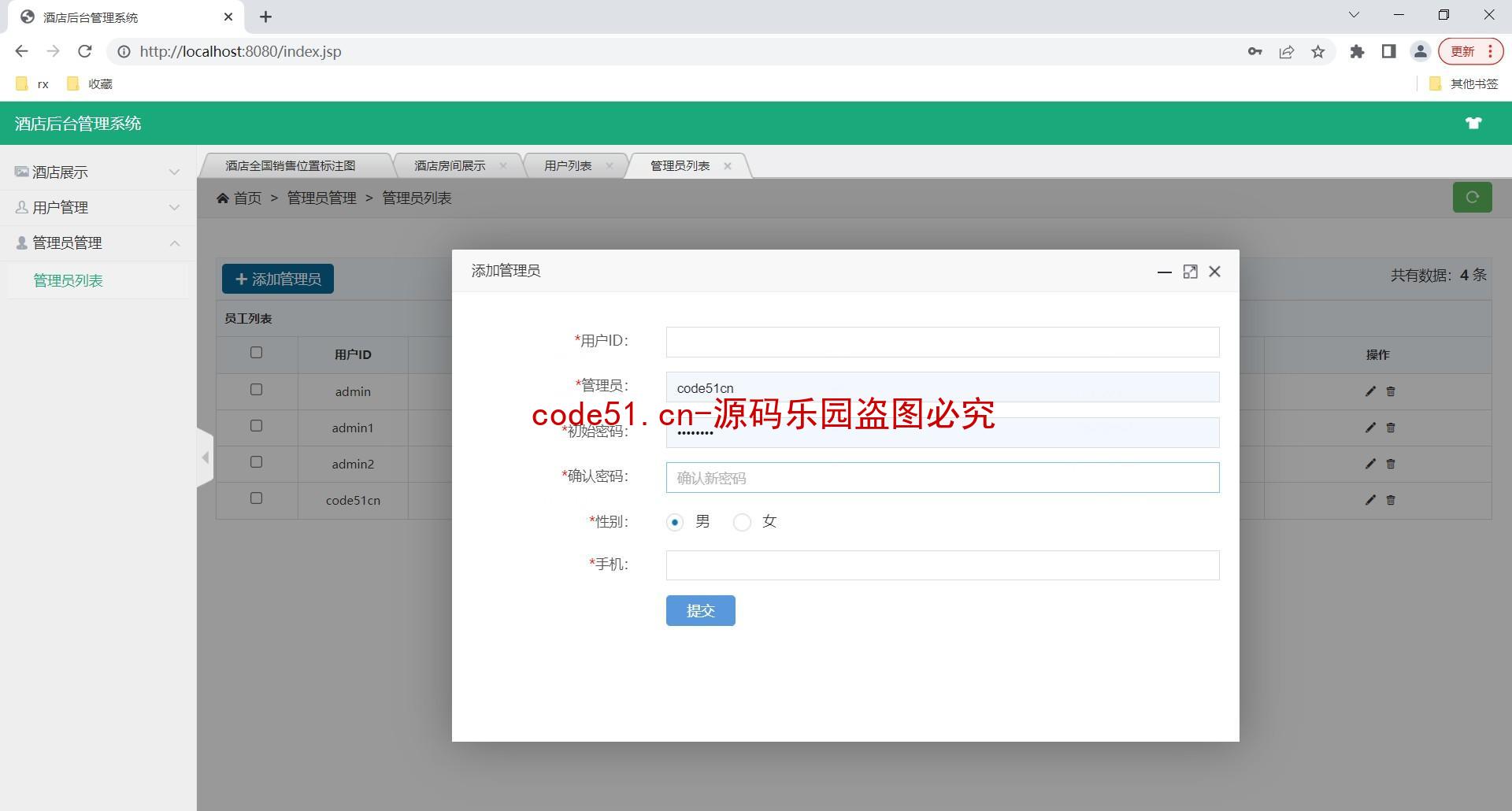
Task: Maximize the 添加管理员 dialog
Action: 1190,272
